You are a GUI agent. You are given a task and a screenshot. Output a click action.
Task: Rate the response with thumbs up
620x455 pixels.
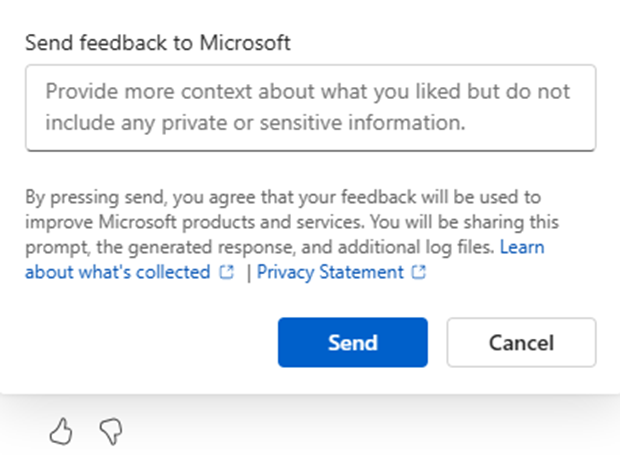(x=62, y=432)
